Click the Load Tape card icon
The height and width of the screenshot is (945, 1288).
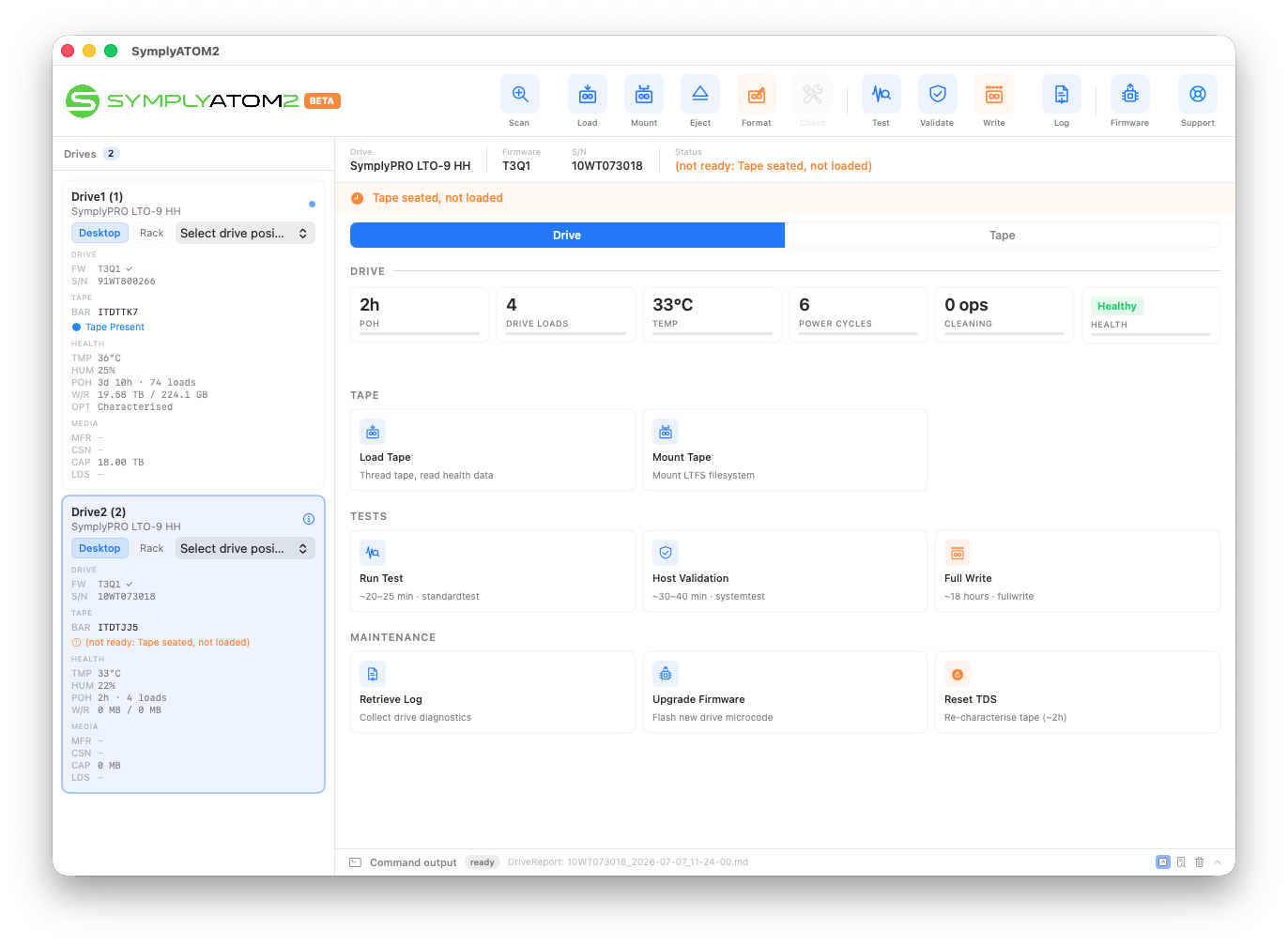tap(373, 432)
